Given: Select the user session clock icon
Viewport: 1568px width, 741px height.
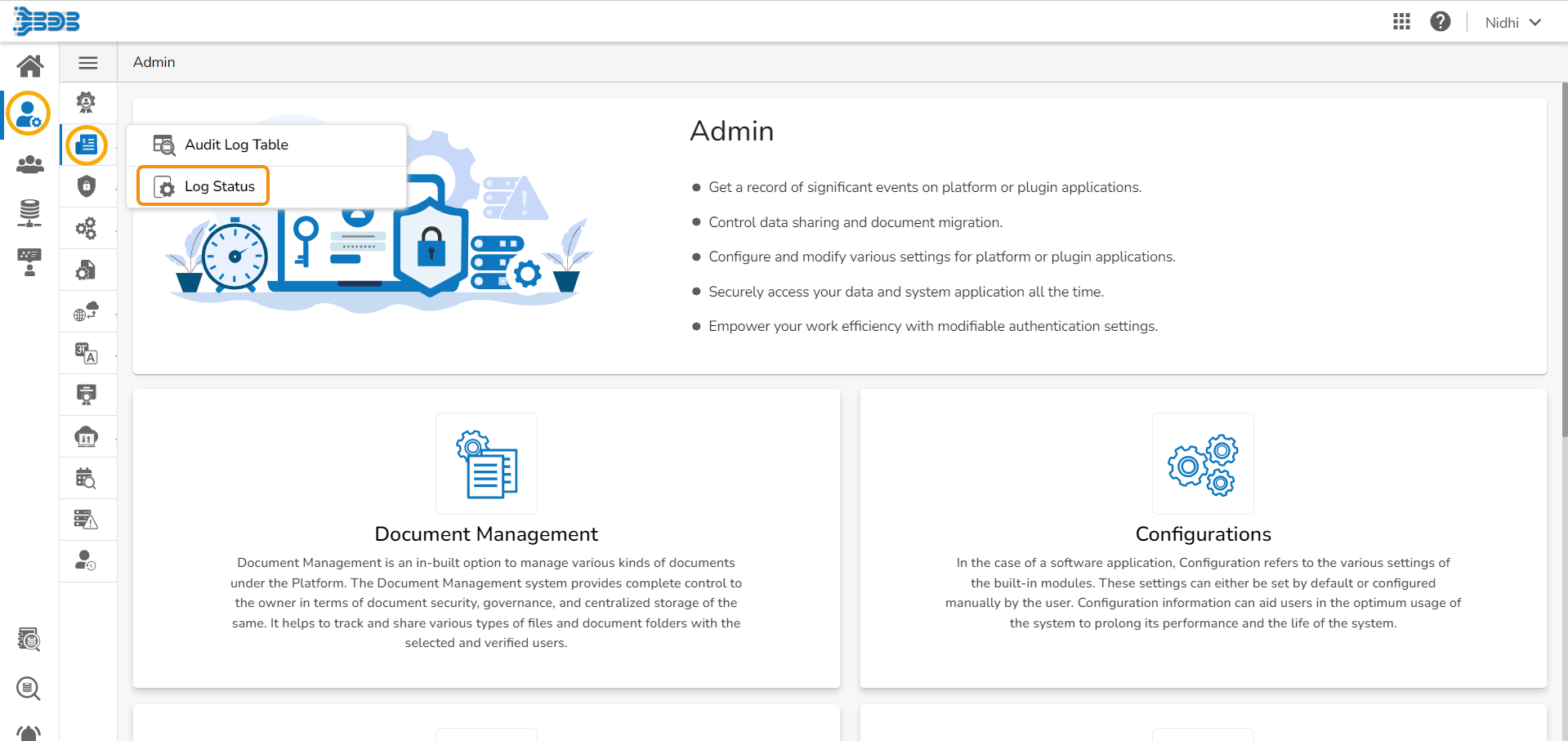Looking at the screenshot, I should (x=87, y=561).
